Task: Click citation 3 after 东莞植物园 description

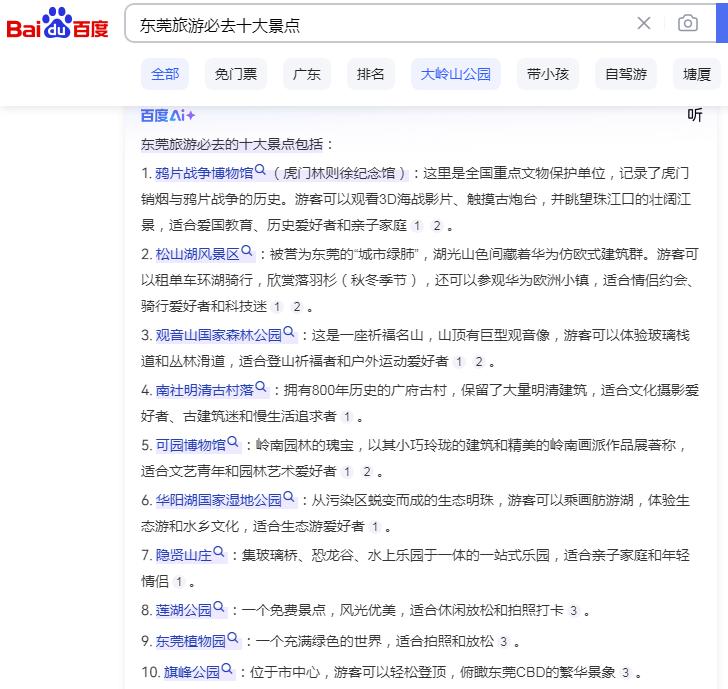Action: point(503,641)
